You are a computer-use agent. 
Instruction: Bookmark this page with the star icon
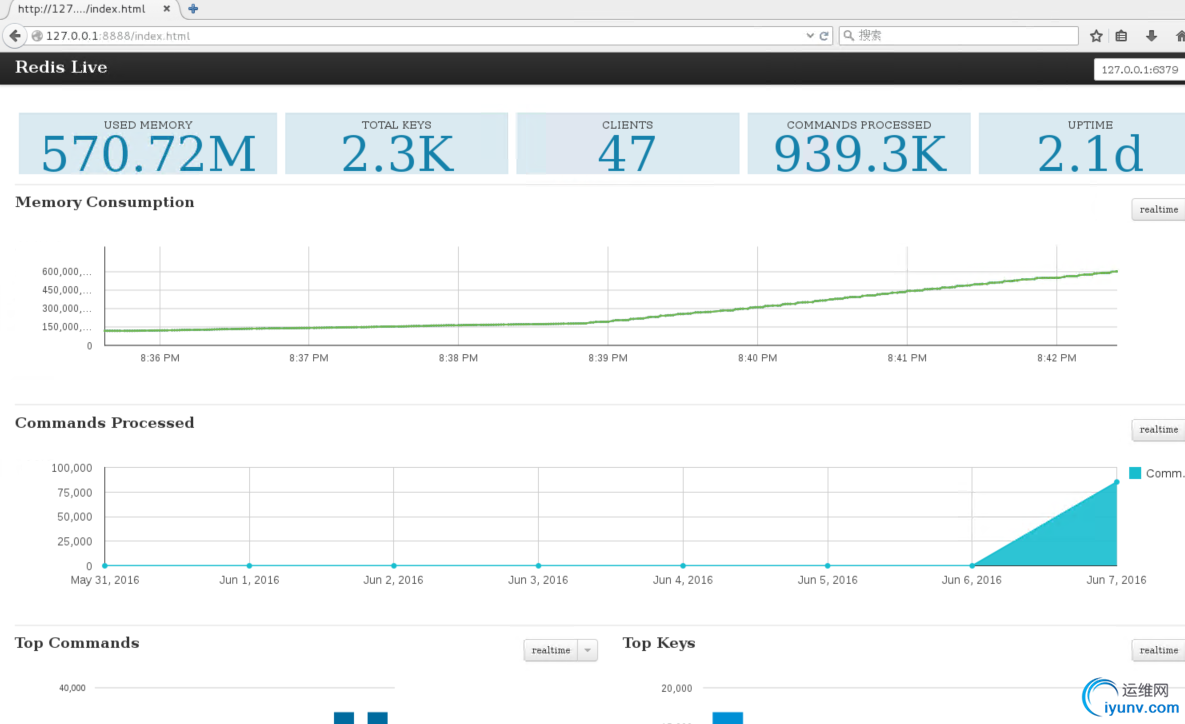[x=1097, y=36]
